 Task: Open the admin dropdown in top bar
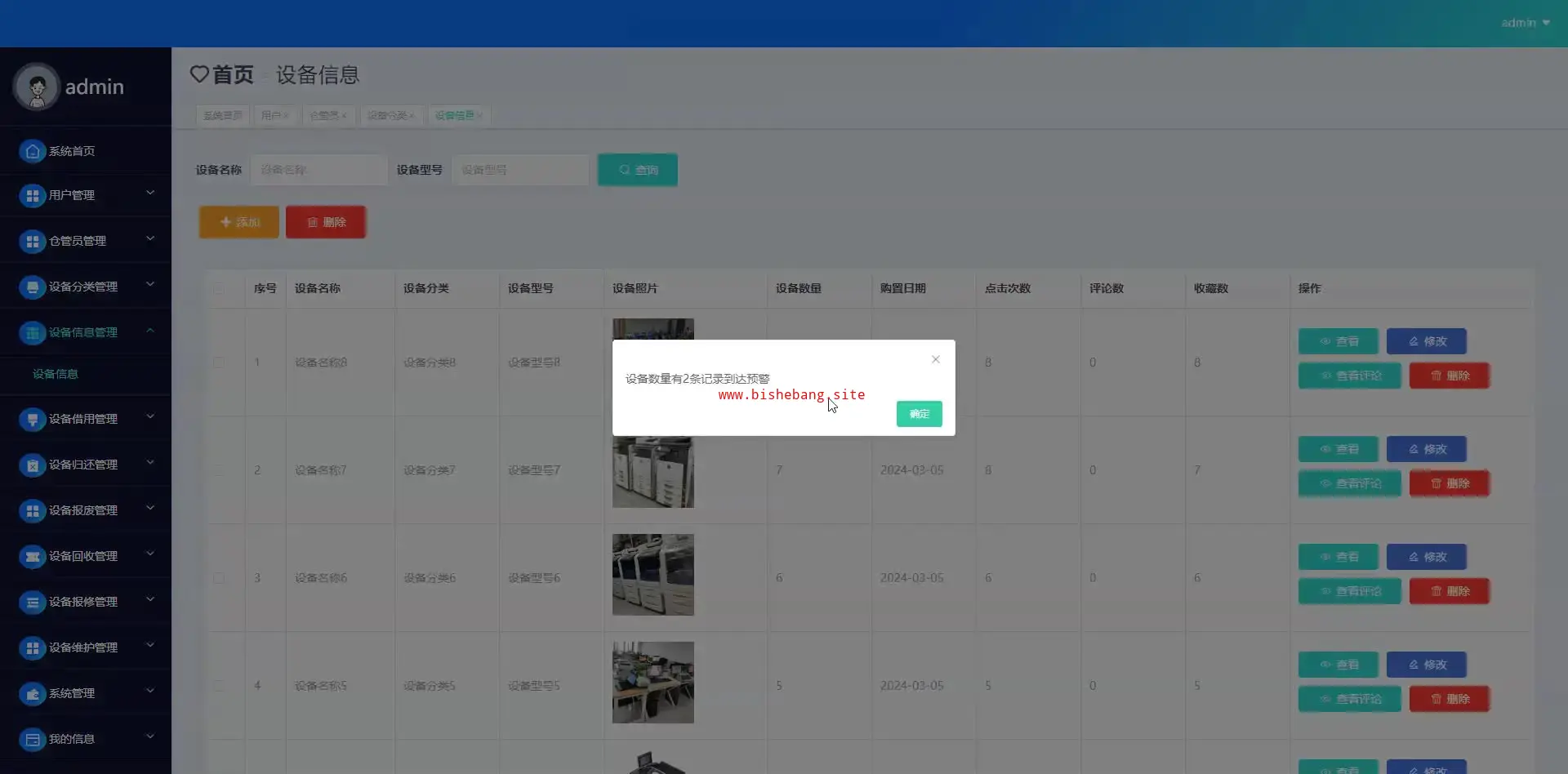[1526, 23]
